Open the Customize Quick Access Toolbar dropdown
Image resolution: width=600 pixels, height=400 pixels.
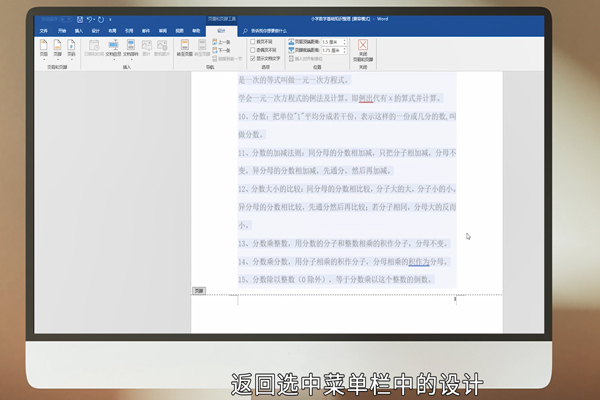(x=110, y=20)
